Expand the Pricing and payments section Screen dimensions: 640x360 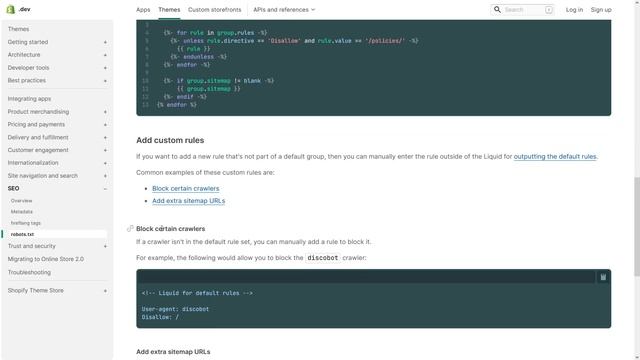click(x=105, y=124)
